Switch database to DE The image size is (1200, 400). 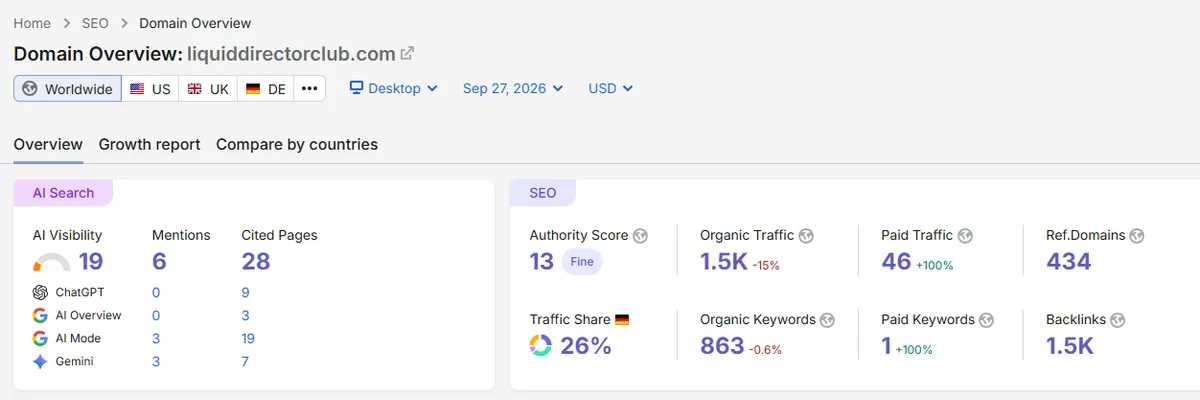266,89
